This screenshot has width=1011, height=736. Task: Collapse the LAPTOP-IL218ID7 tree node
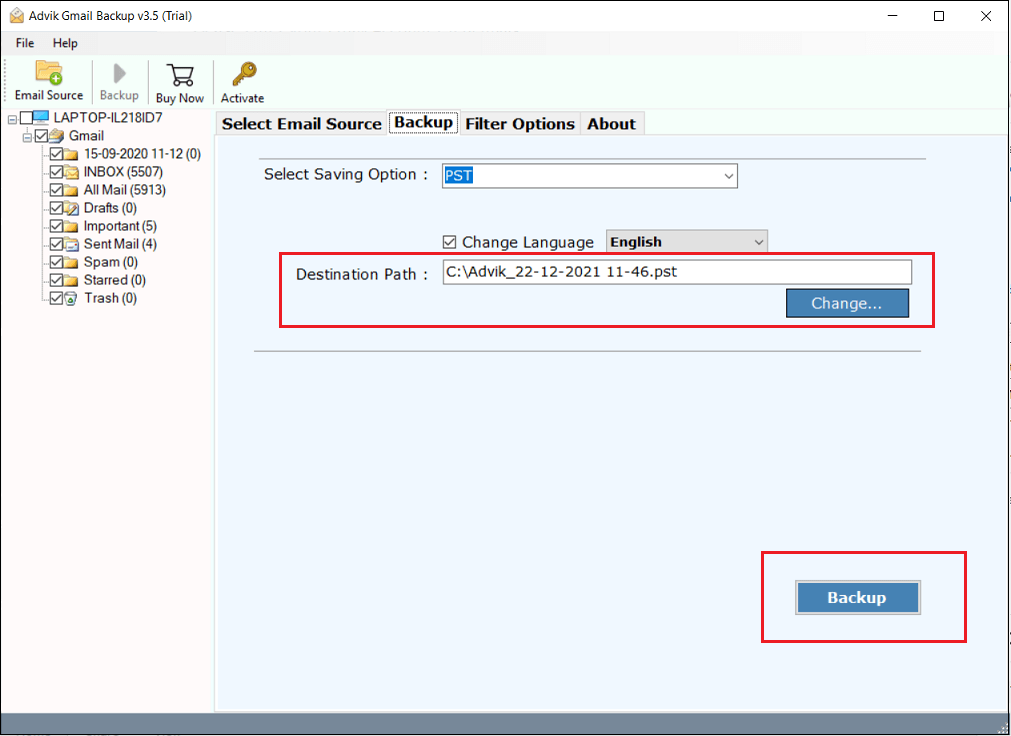click(12, 119)
